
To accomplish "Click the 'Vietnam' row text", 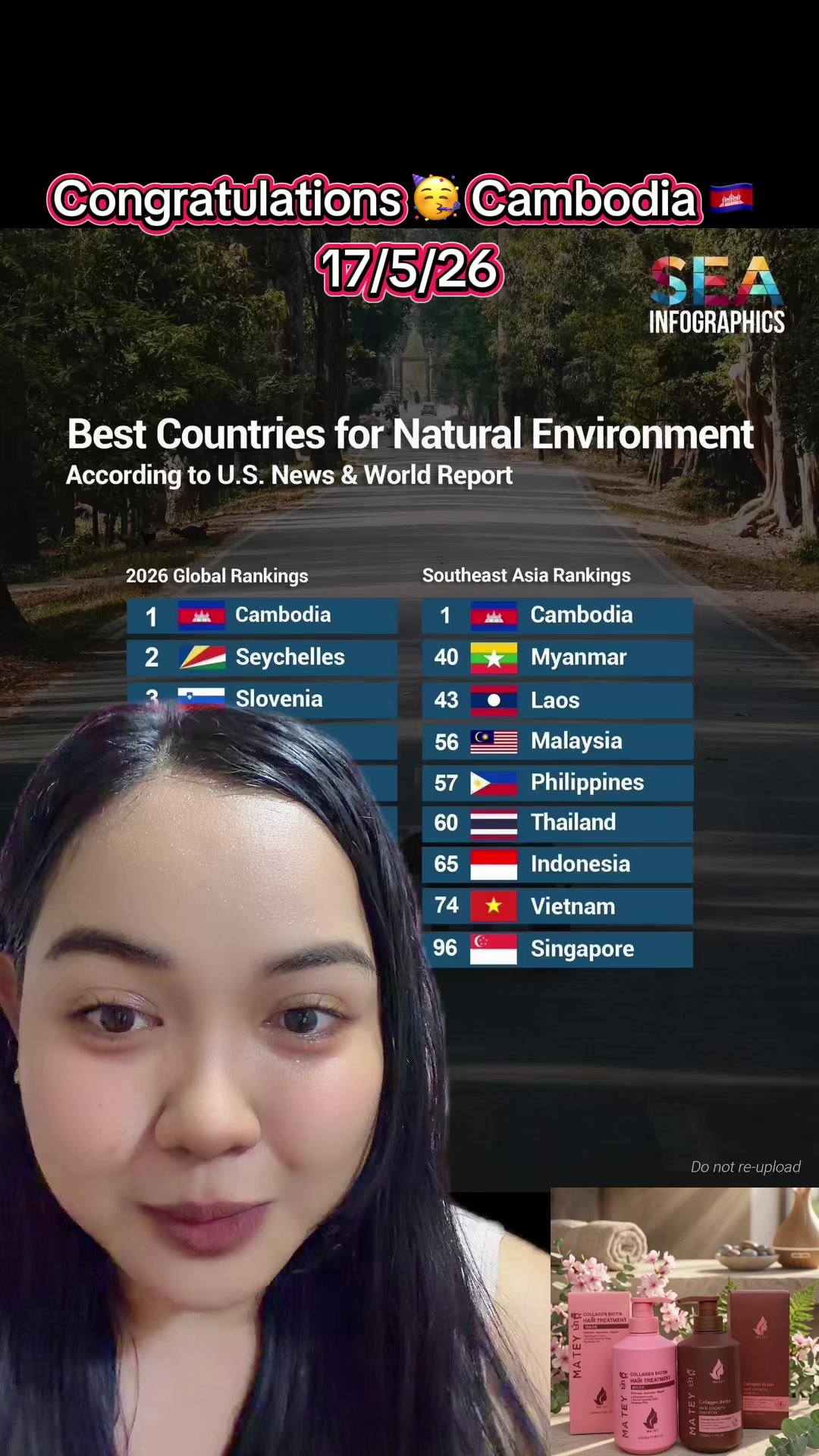I will (573, 906).
